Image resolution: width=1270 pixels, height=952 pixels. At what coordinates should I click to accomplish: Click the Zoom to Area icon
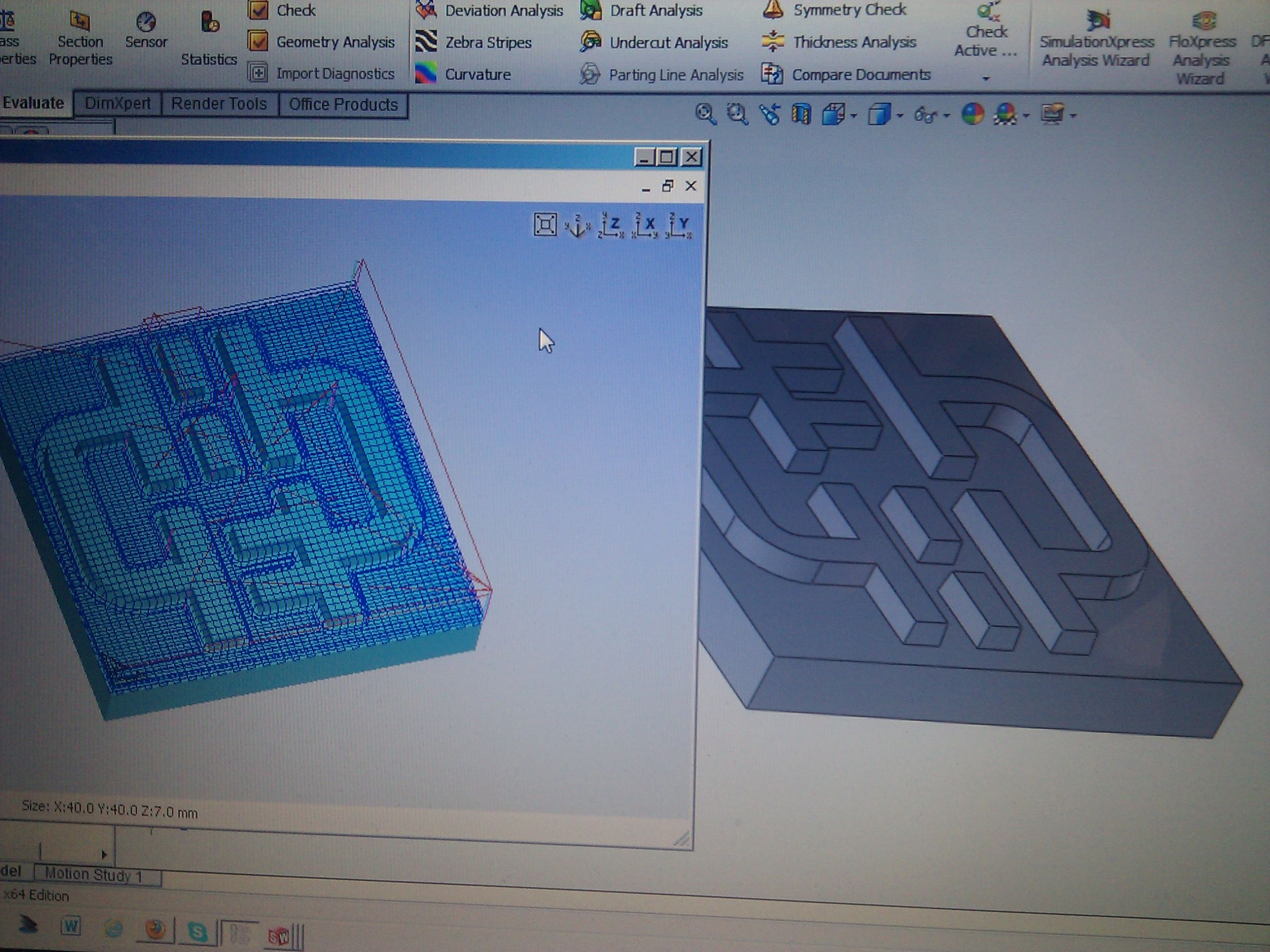pyautogui.click(x=737, y=114)
